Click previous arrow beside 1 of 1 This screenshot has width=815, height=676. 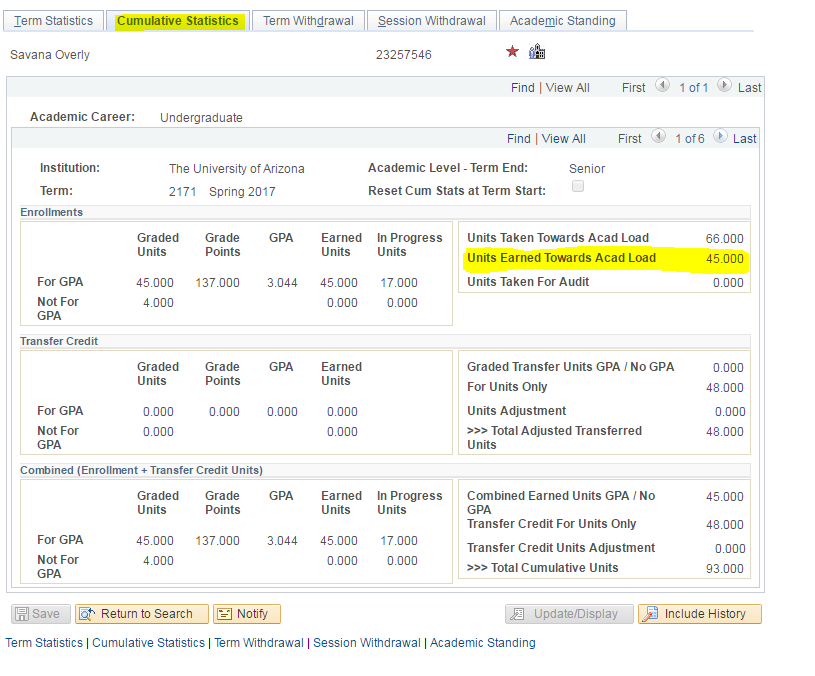pyautogui.click(x=662, y=86)
